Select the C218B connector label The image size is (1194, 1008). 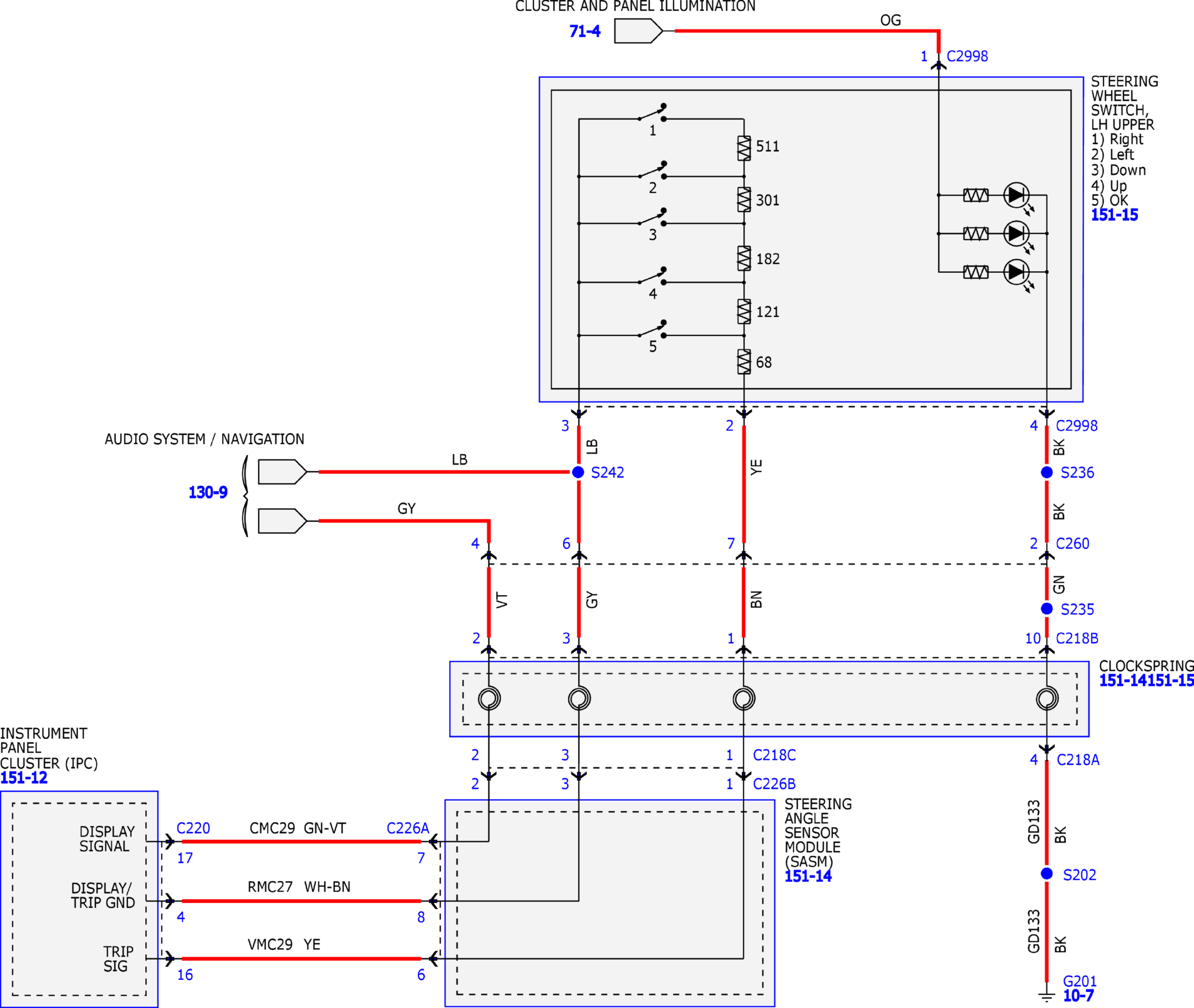point(1077,638)
